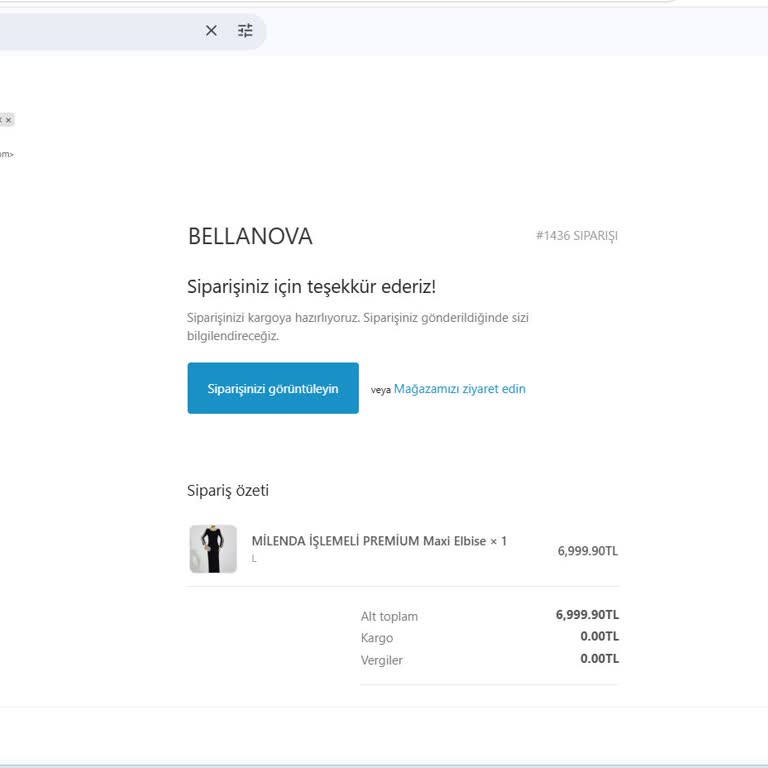The image size is (768, 768).
Task: Click the size L text under product name
Action: click(x=254, y=558)
